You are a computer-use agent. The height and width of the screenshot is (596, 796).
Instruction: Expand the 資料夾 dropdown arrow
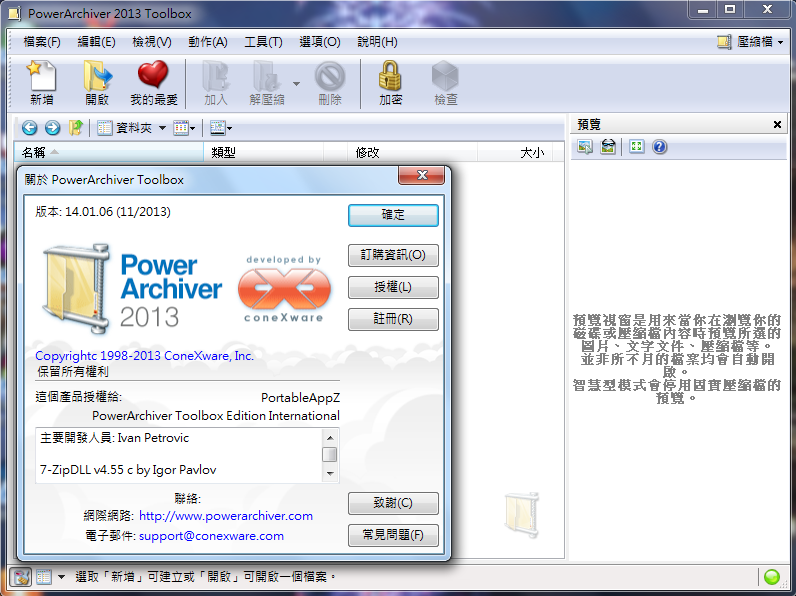(x=162, y=128)
